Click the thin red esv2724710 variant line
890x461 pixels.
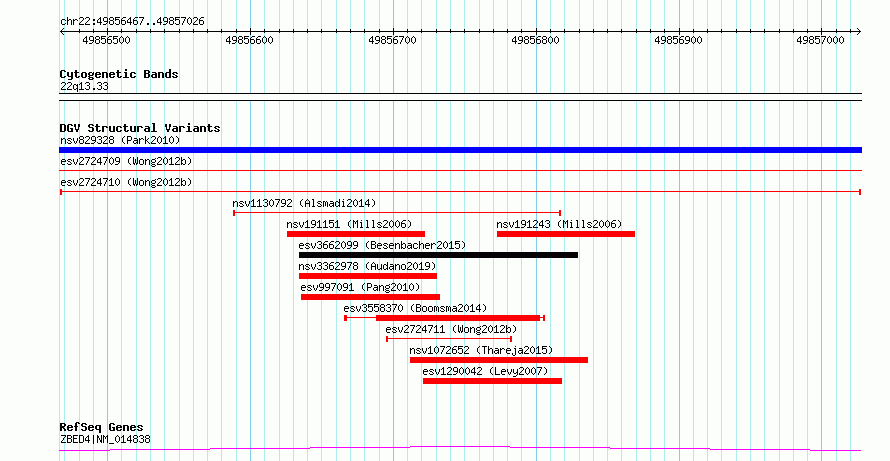click(x=460, y=192)
